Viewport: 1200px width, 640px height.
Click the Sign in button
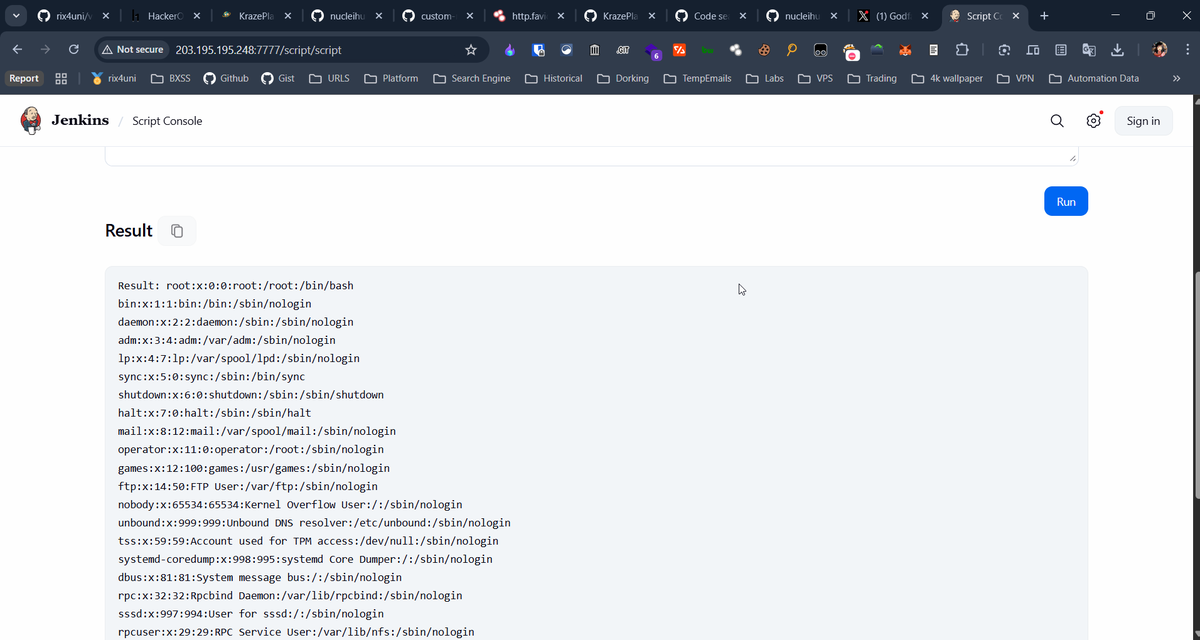(1143, 121)
